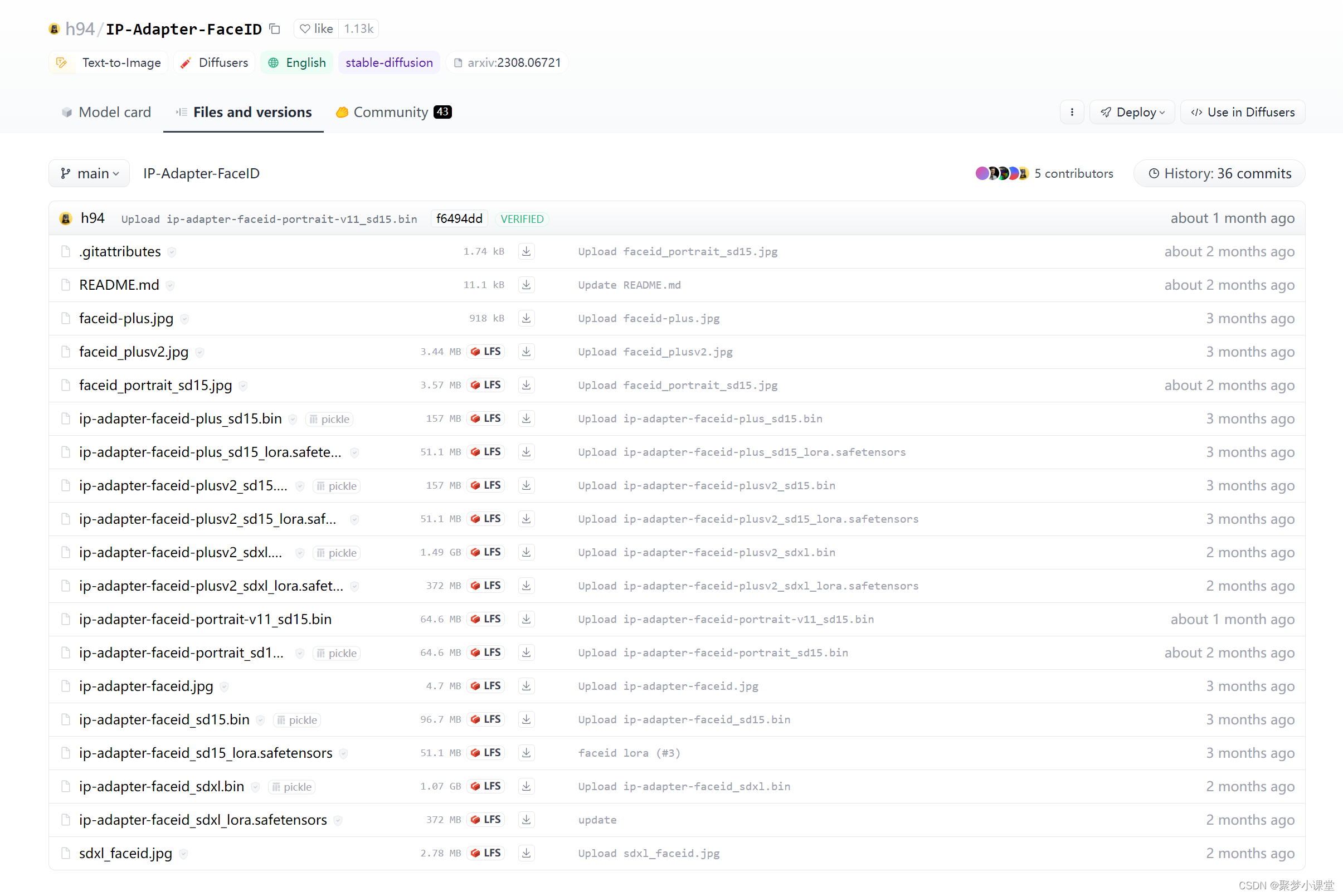Open the arxiv:2308.06721 paper tag
This screenshot has height=896, width=1343.
tap(507, 62)
